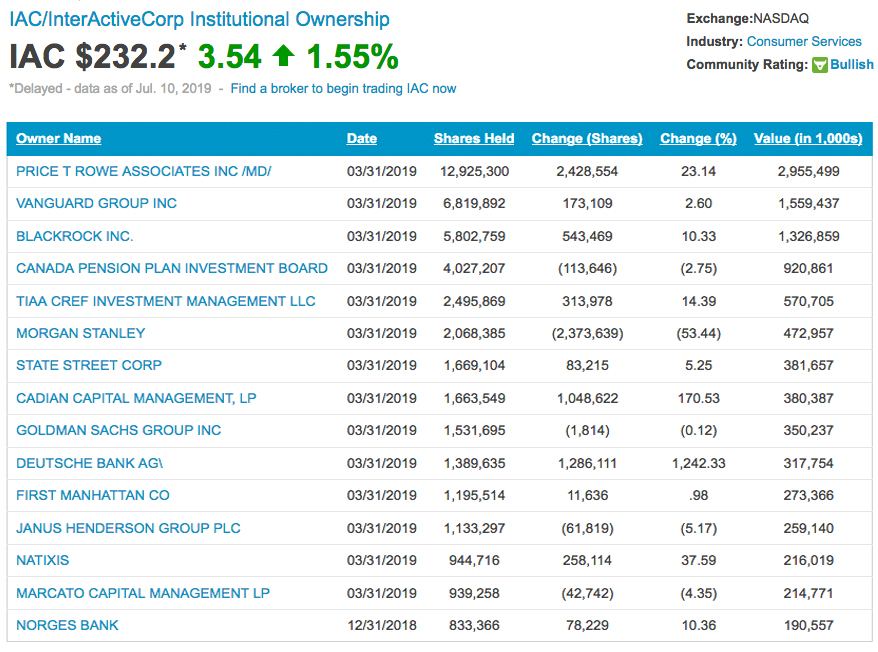The width and height of the screenshot is (878, 652).
Task: Select the 1.55% change value
Action: [352, 57]
